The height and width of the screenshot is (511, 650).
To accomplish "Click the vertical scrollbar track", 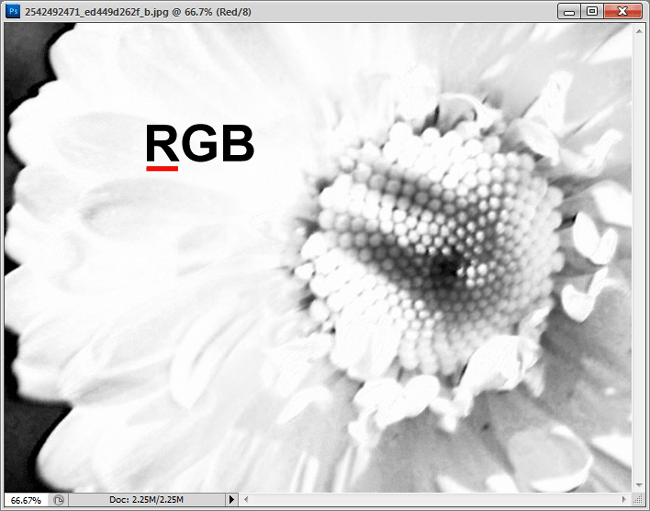I will click(x=639, y=258).
